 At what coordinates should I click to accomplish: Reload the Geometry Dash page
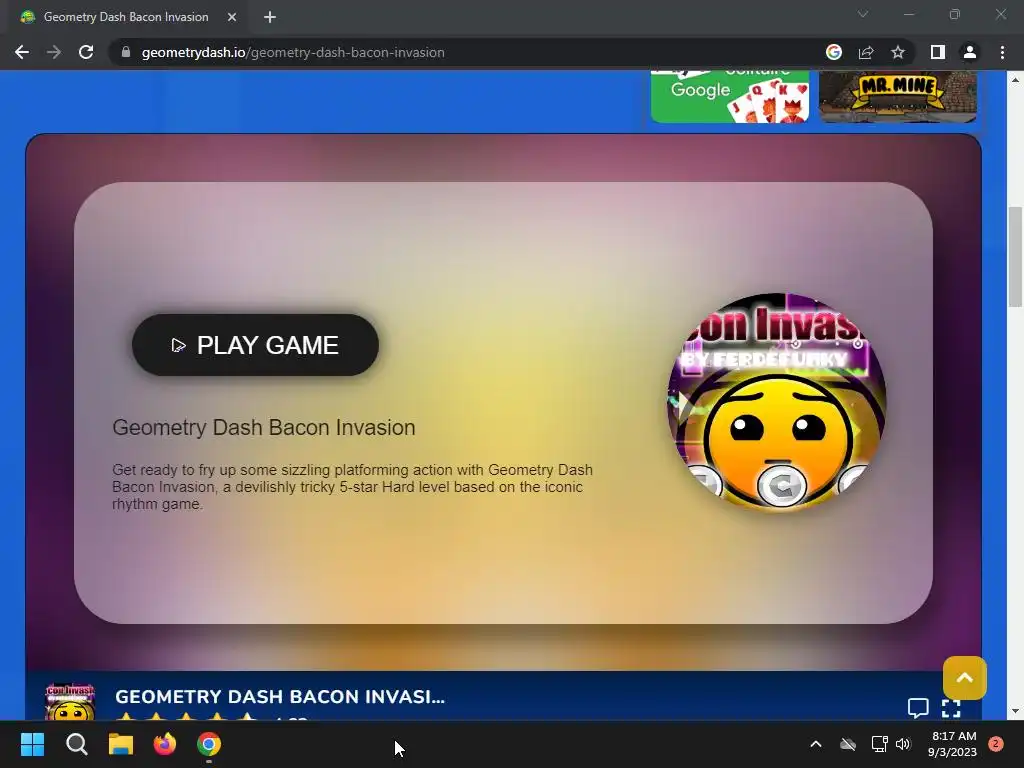(x=86, y=52)
